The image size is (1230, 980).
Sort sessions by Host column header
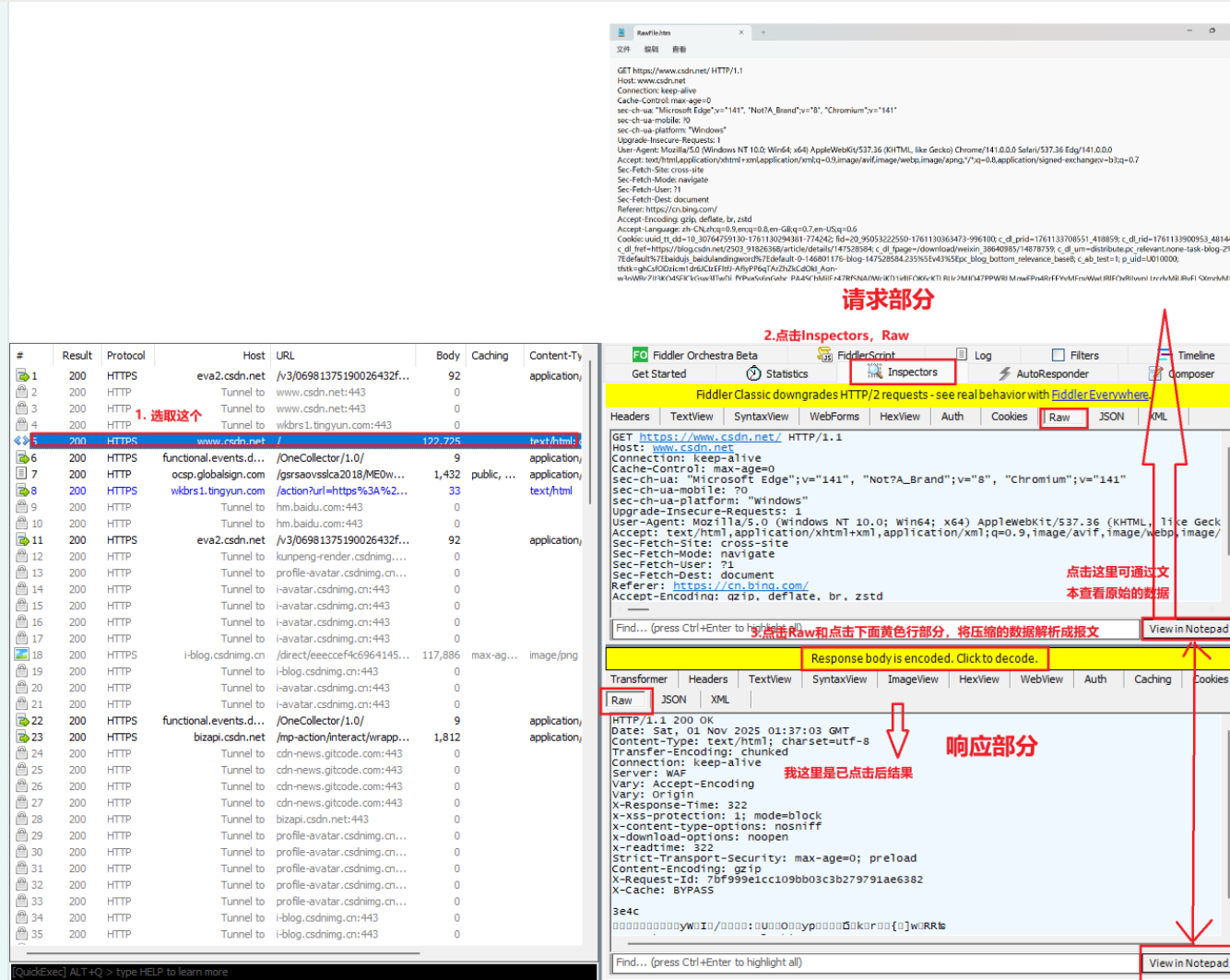point(254,355)
